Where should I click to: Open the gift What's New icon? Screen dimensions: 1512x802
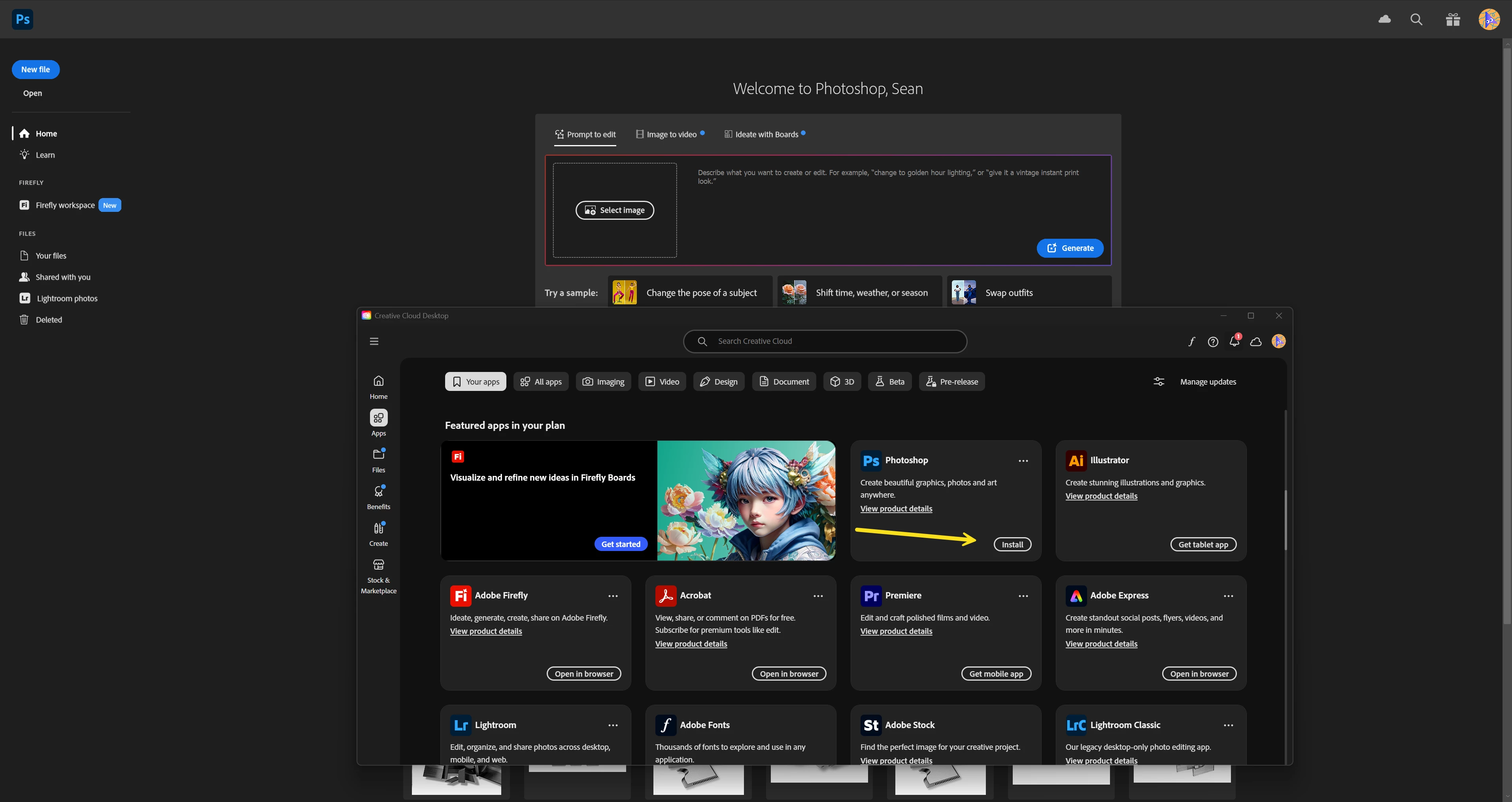pyautogui.click(x=1453, y=19)
